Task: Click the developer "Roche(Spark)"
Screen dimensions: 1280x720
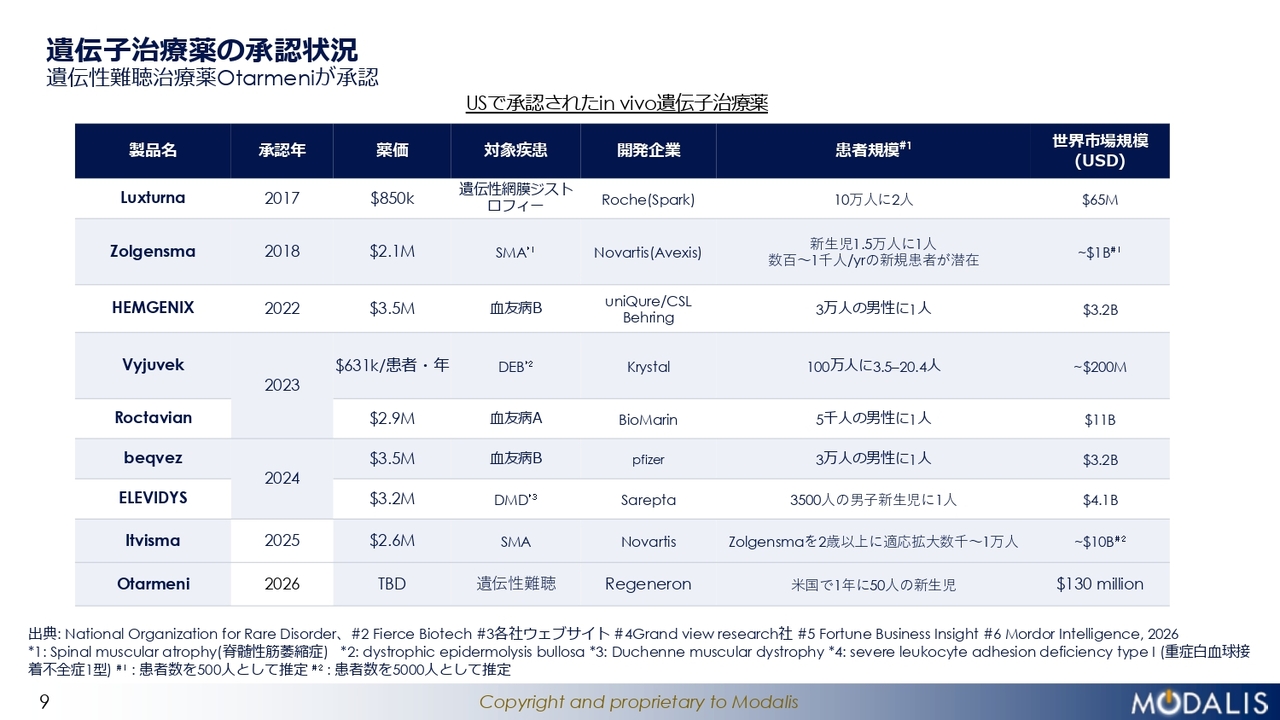Action: 648,200
